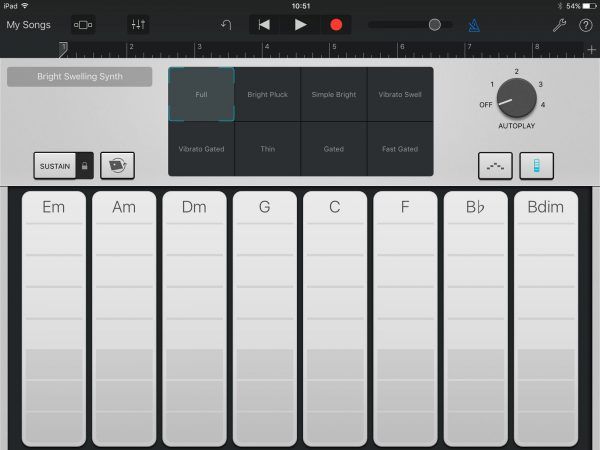Play the F chord strip
The width and height of the screenshot is (600, 450).
(x=405, y=318)
